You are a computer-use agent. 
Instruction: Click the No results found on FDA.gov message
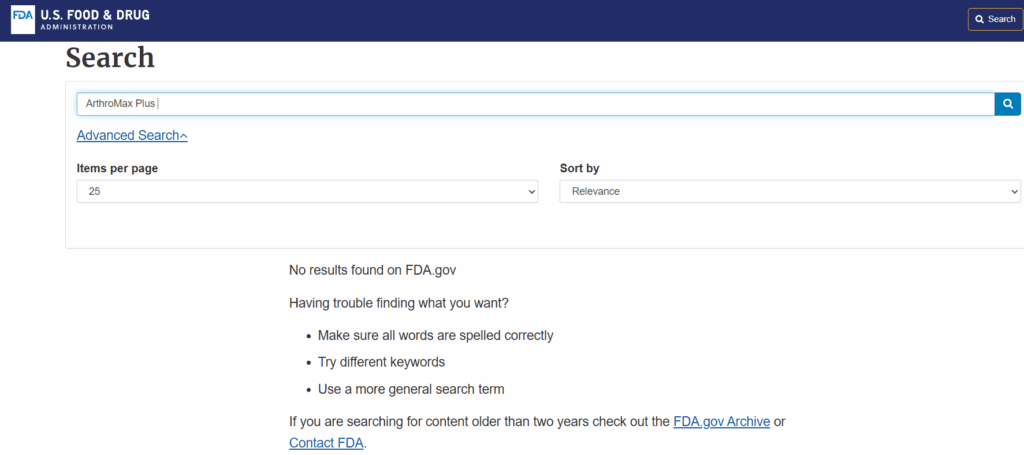point(372,270)
